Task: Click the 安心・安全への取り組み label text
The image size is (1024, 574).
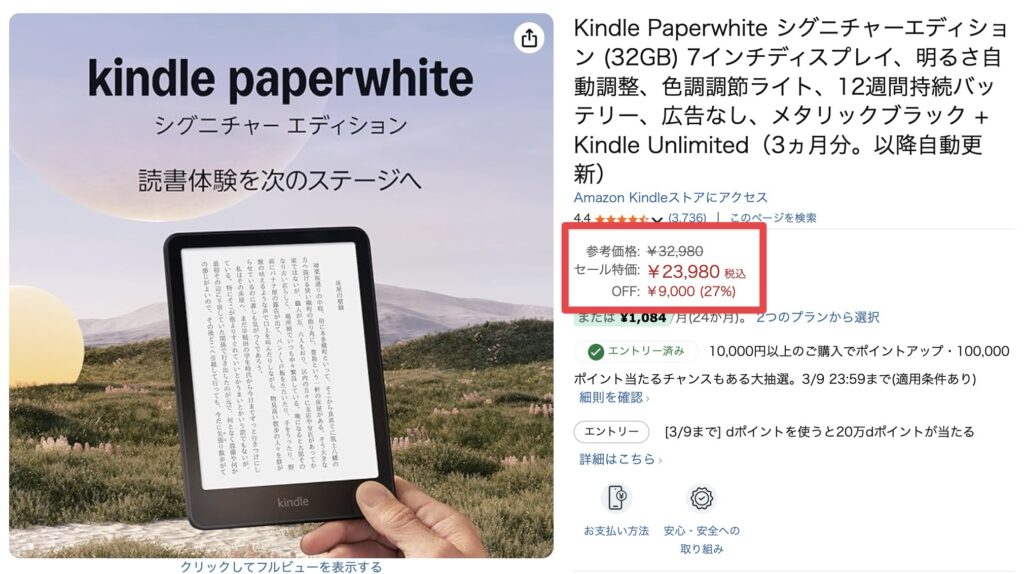Action: (x=701, y=540)
